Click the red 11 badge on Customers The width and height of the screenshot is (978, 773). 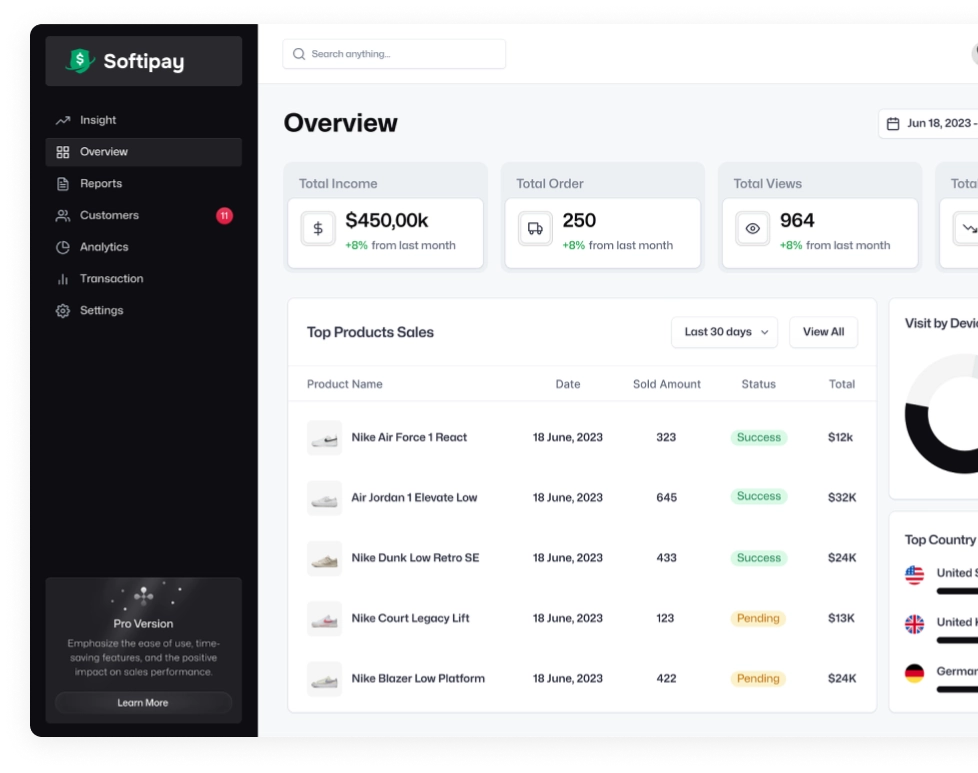(x=225, y=215)
